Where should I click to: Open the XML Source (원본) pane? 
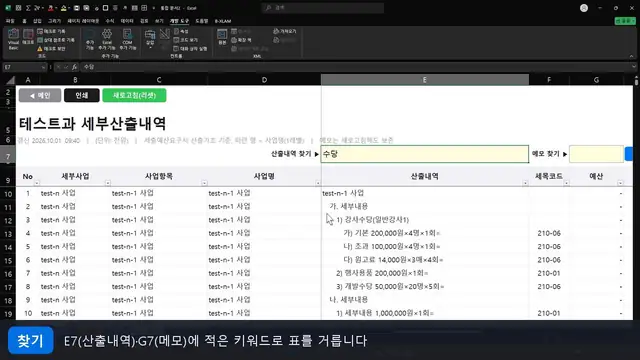point(222,37)
